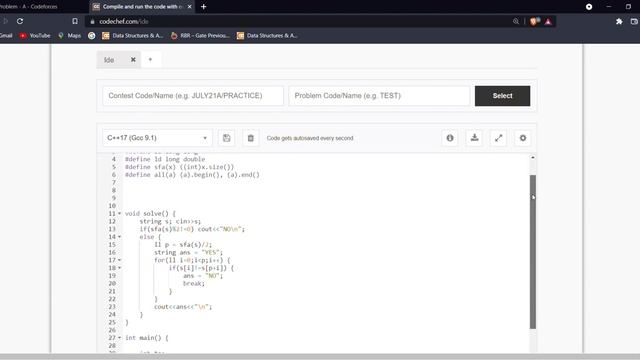This screenshot has height=360, width=640.
Task: Open Brave Shields lion icon
Action: 534,21
